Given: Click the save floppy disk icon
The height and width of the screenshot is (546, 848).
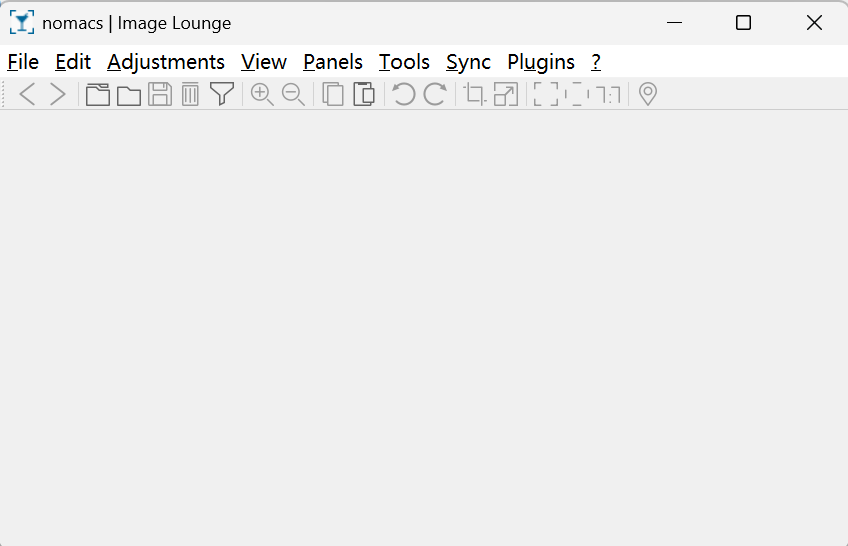Looking at the screenshot, I should click(160, 94).
